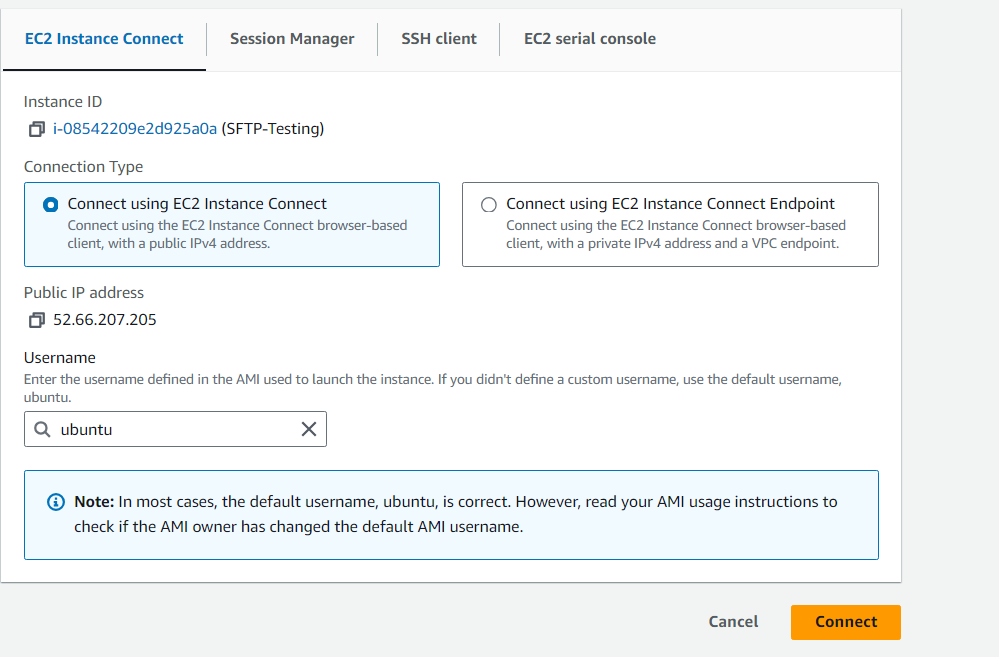Open instance link i-08542209e2d925a0a
999x657 pixels.
click(x=135, y=129)
